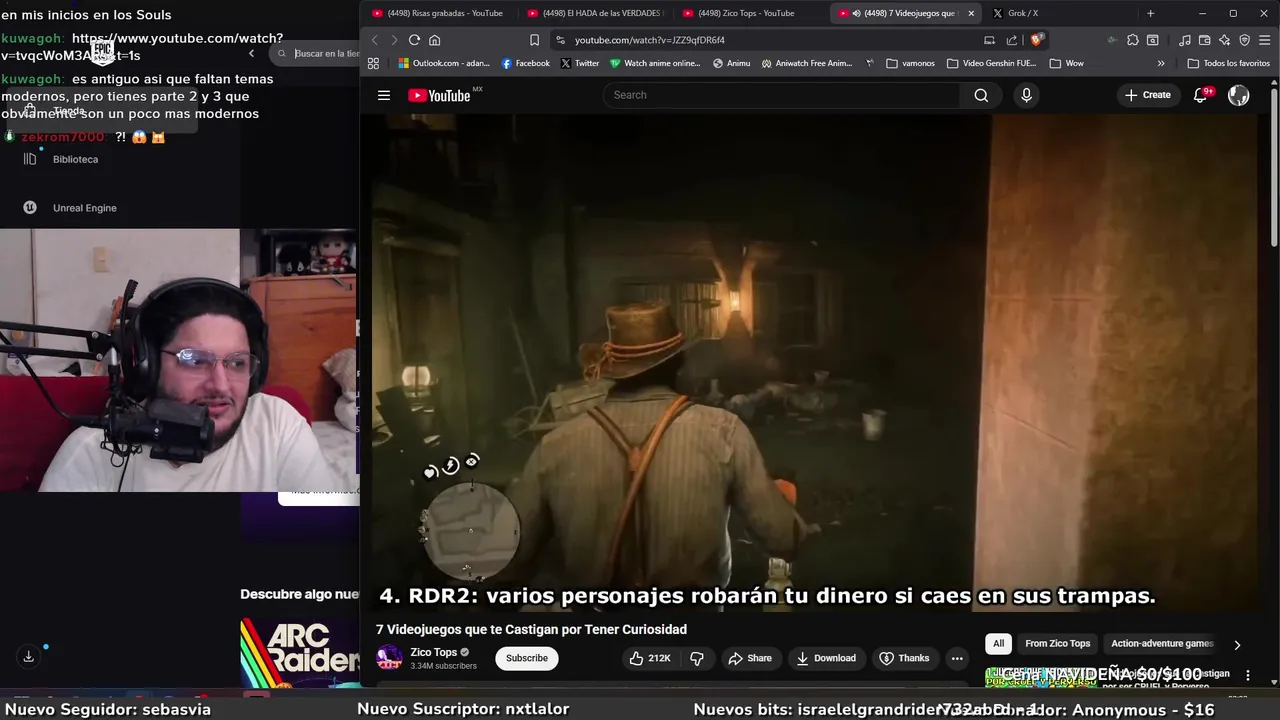Click the browser address bar URL

pyautogui.click(x=649, y=40)
